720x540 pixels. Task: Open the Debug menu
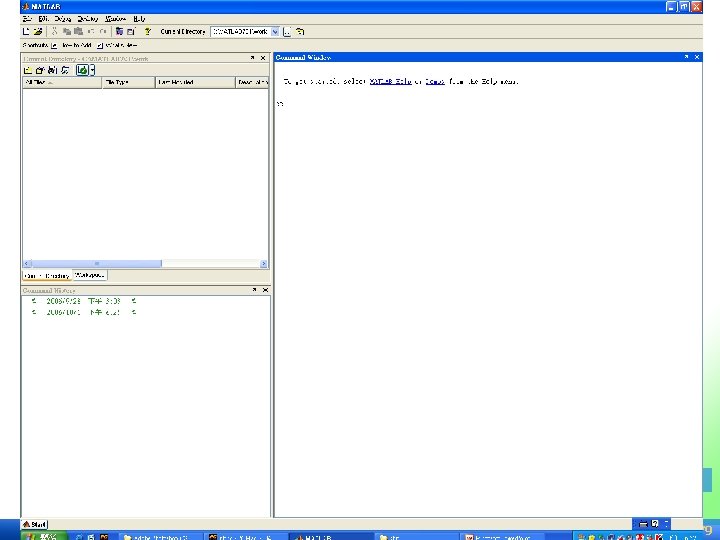click(x=62, y=19)
